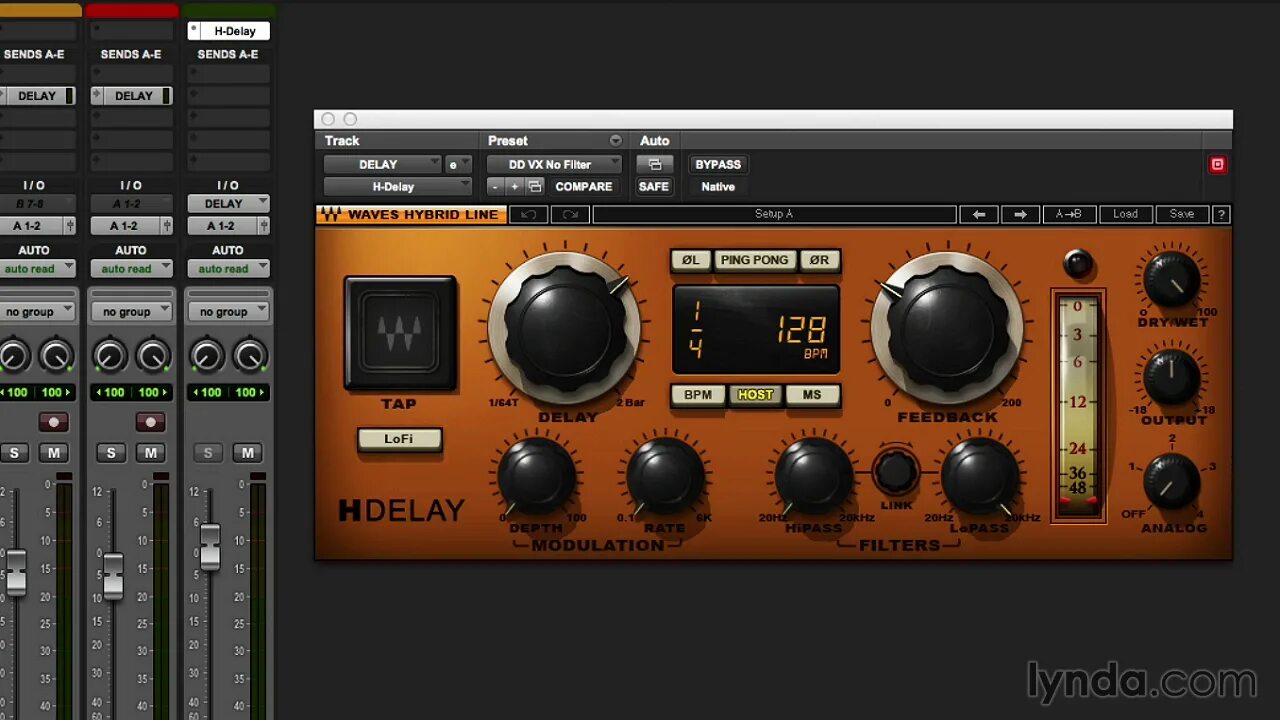Click the small LED button above meter
This screenshot has width=1280, height=720.
click(x=1077, y=264)
